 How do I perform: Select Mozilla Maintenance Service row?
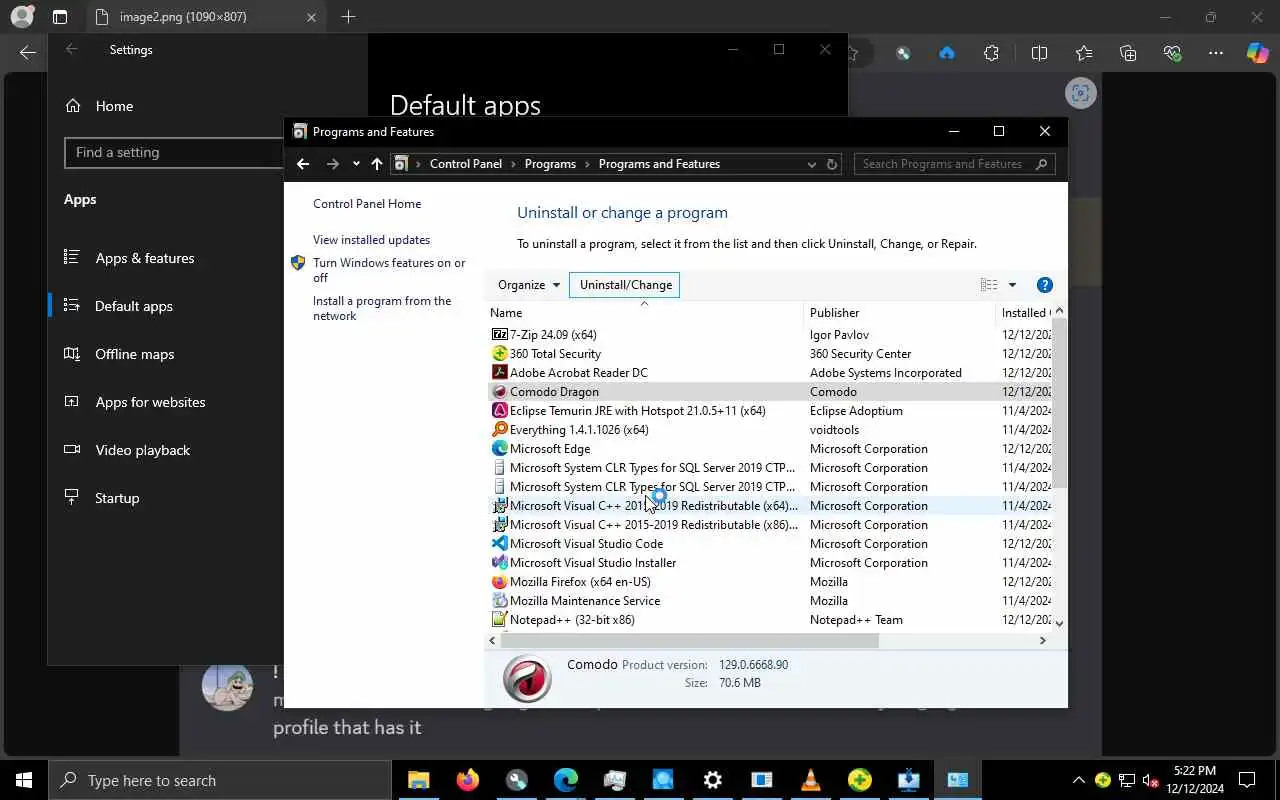tap(770, 601)
